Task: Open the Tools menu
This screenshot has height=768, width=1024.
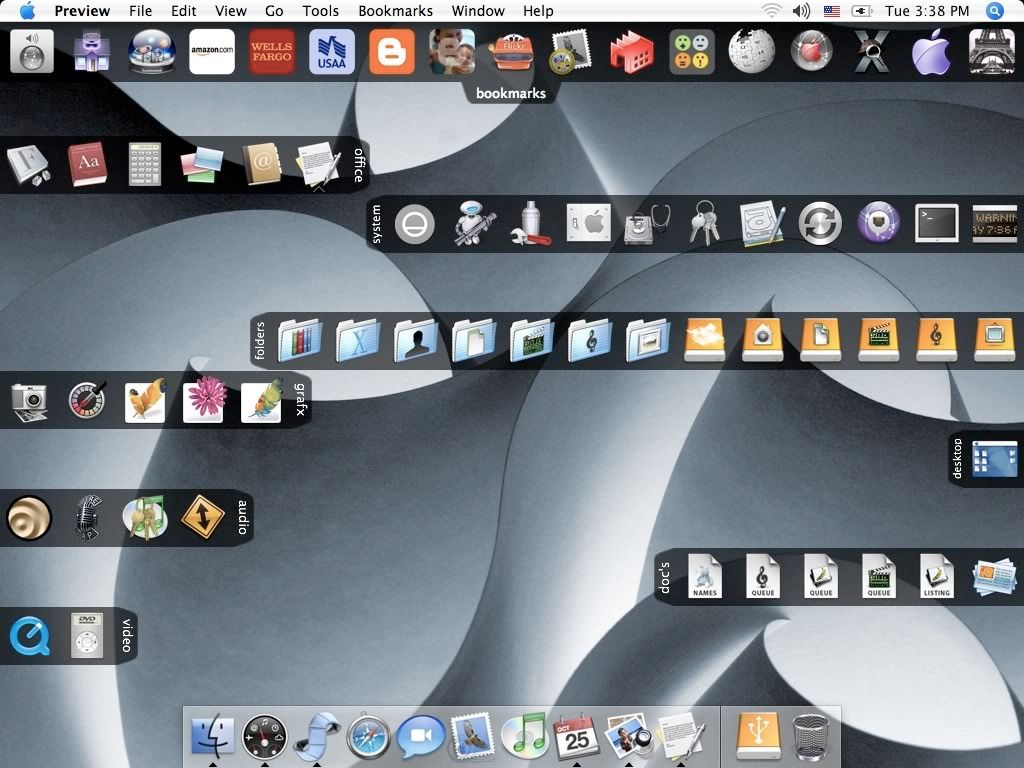Action: [320, 11]
